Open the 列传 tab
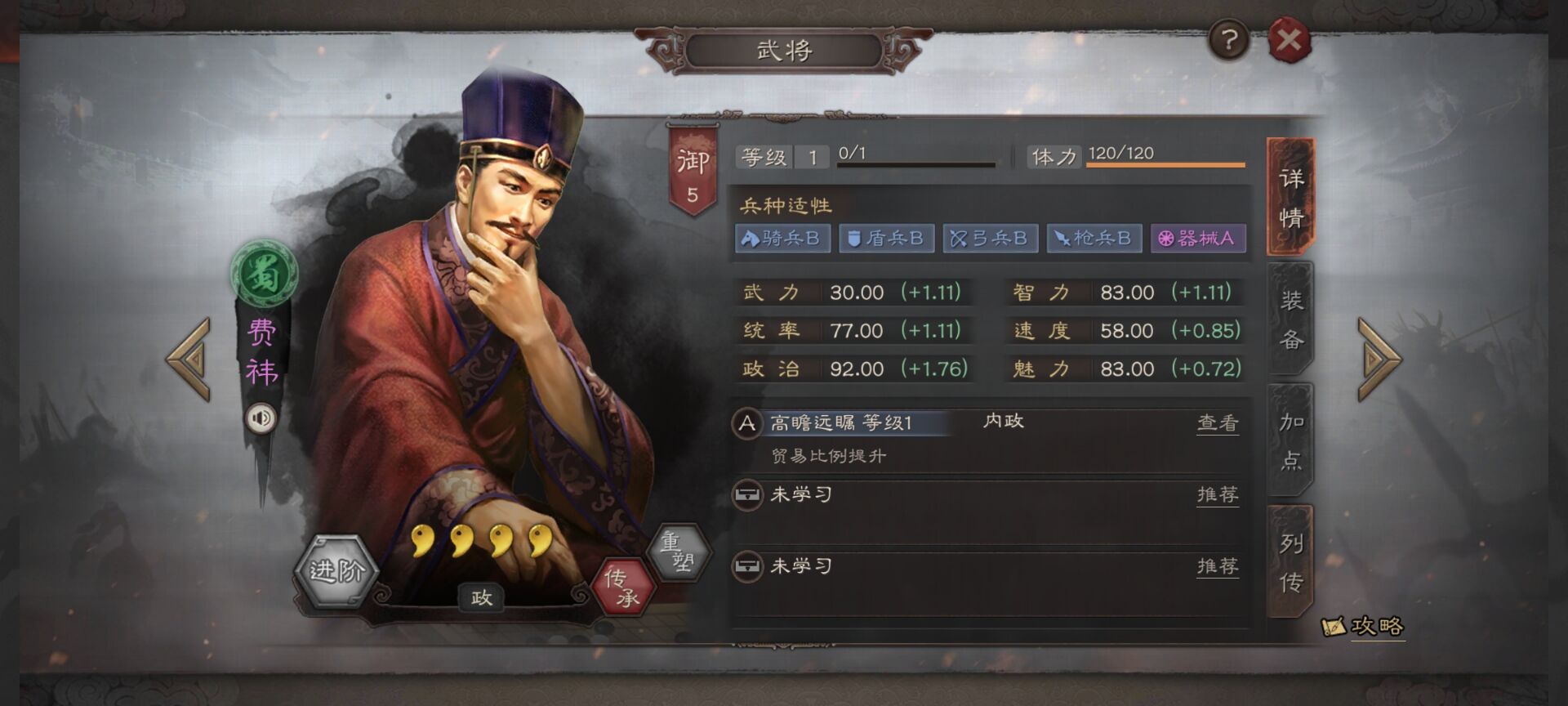Screen dimensions: 1568x706 [x=1291, y=562]
